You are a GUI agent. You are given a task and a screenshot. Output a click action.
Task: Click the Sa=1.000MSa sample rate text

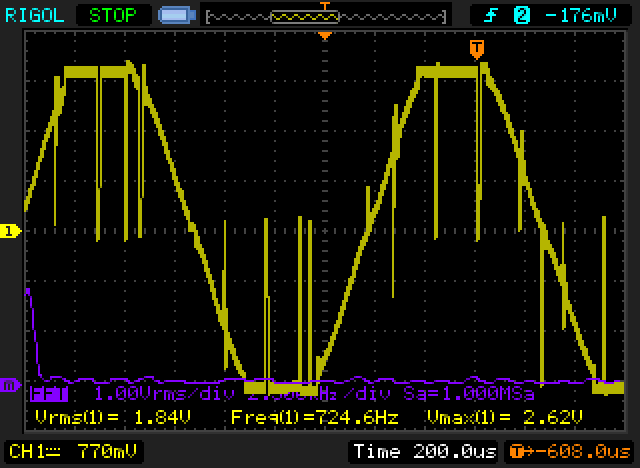pos(469,394)
